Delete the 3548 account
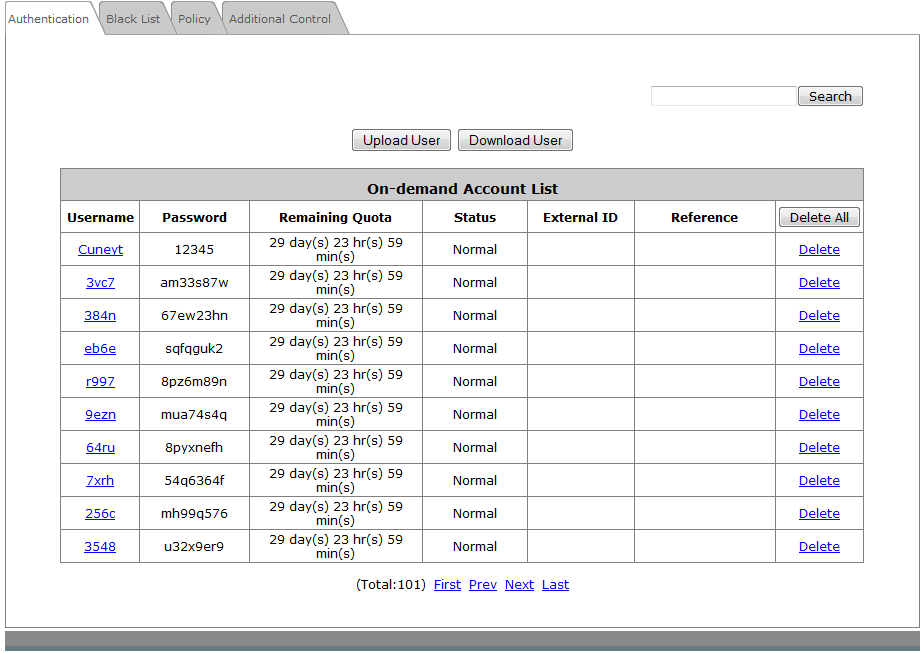 [x=819, y=547]
